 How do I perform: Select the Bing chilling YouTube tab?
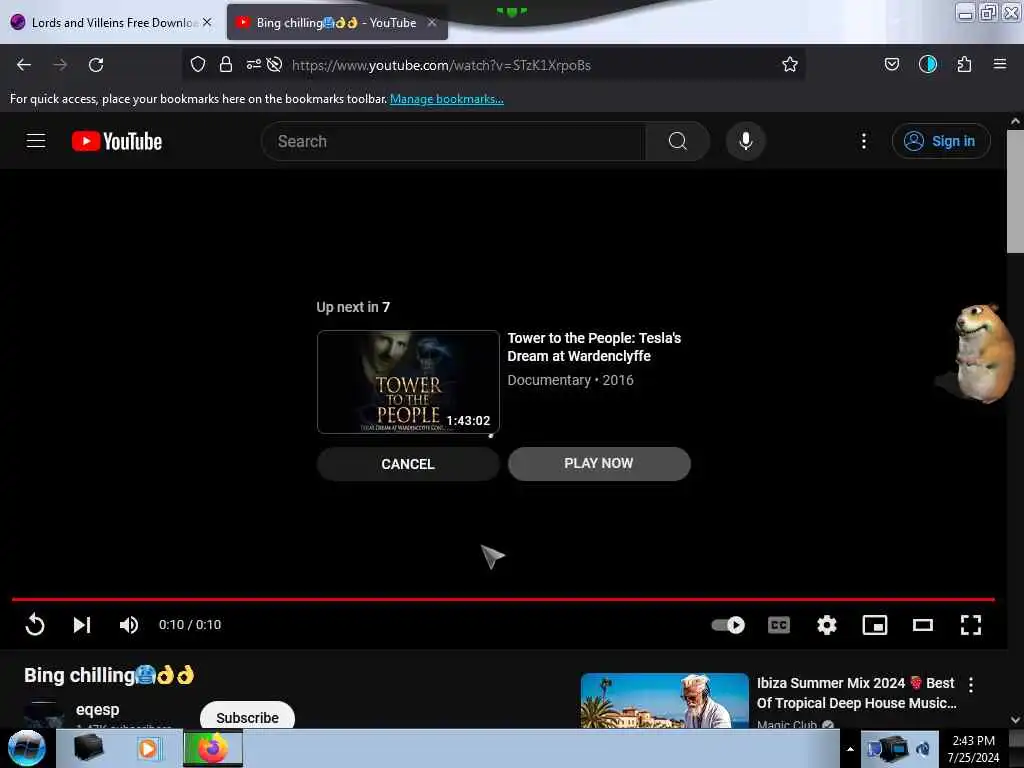tap(336, 23)
